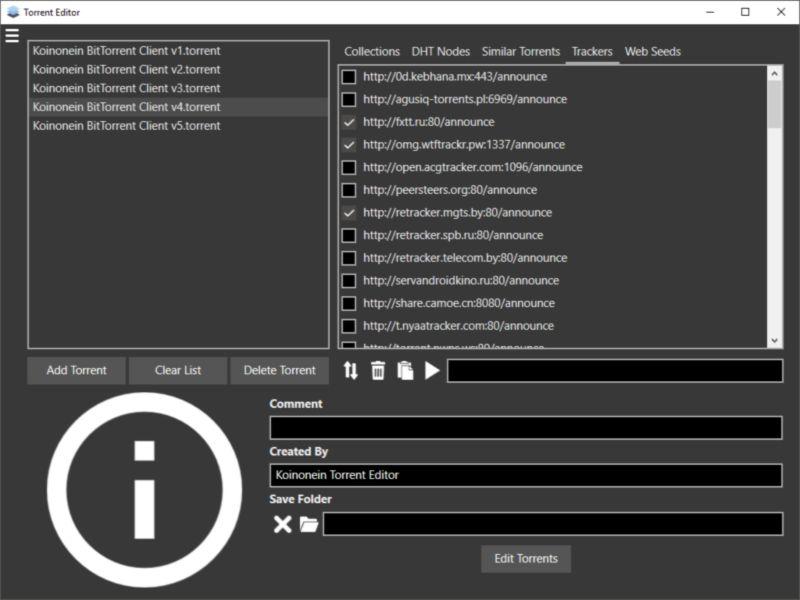Check the peersteers.org:80 tracker checkbox
The image size is (800, 600).
pos(349,190)
